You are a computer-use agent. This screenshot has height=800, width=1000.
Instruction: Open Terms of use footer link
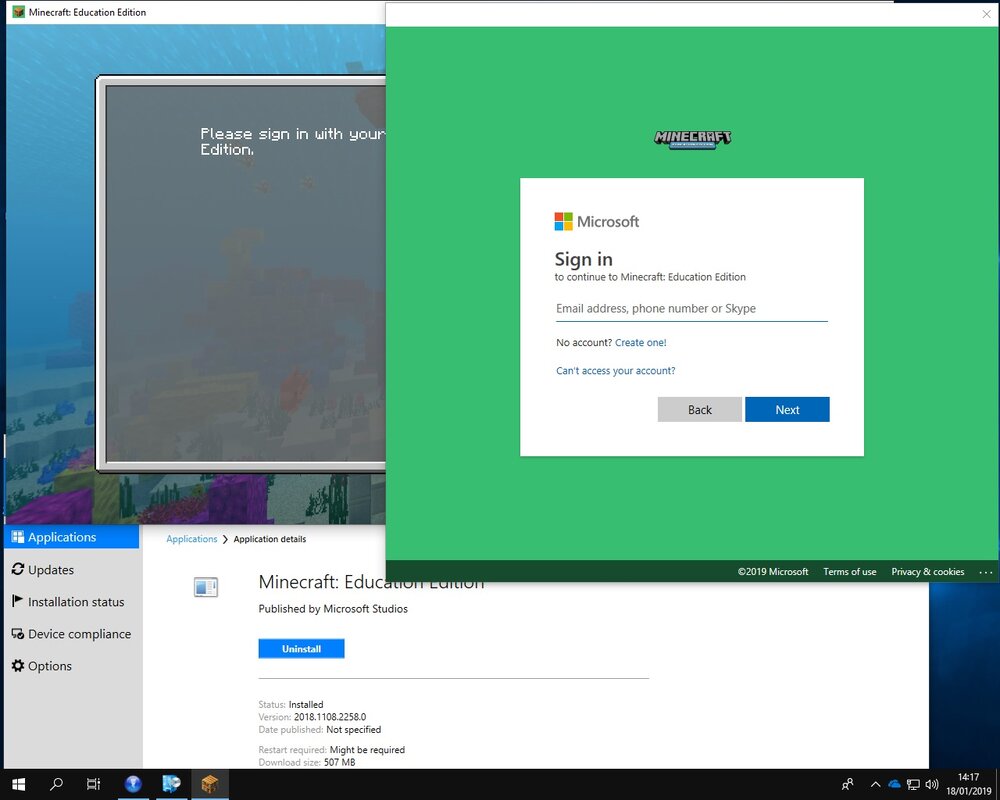click(x=849, y=572)
